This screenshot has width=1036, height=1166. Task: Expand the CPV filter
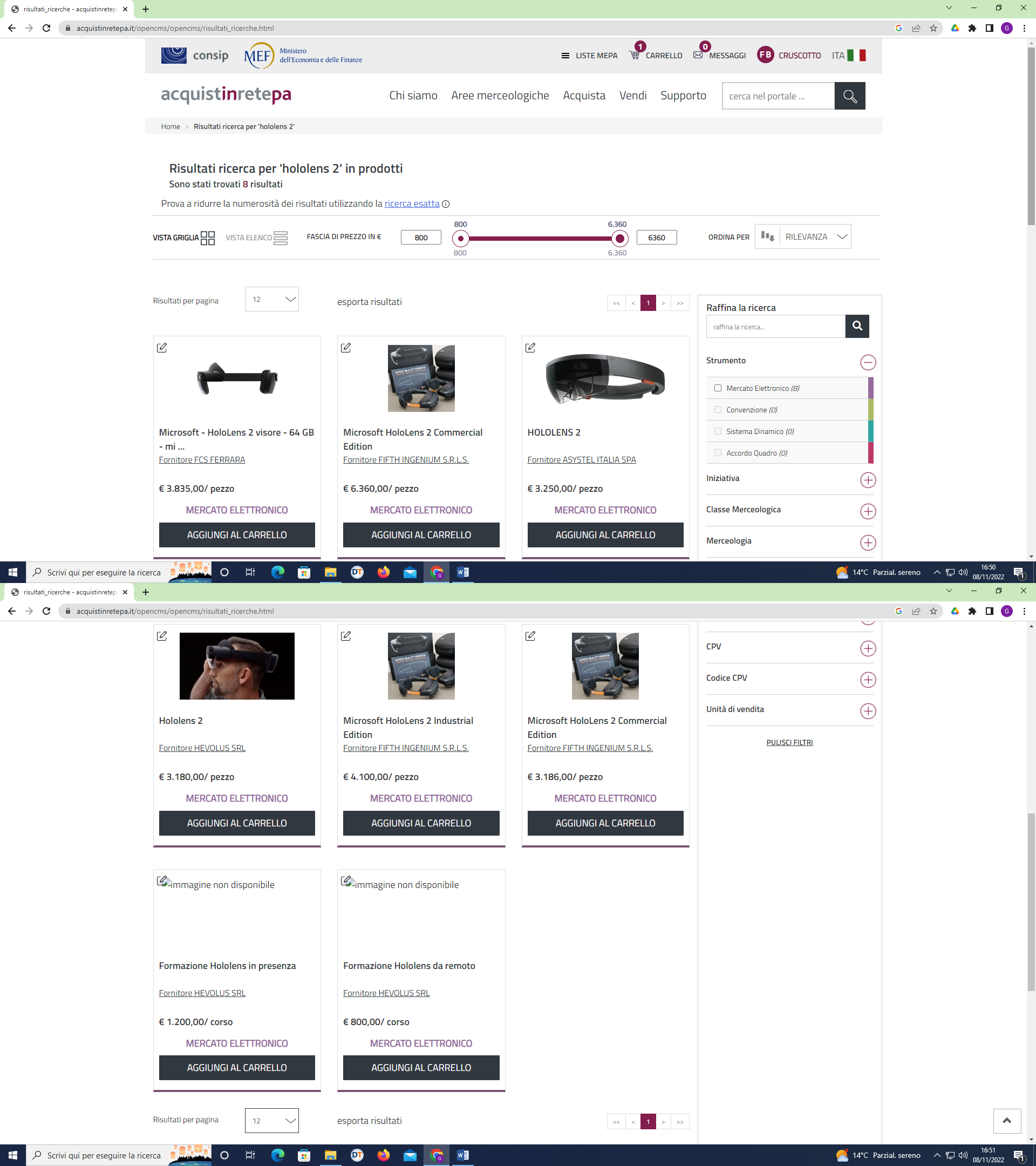868,648
